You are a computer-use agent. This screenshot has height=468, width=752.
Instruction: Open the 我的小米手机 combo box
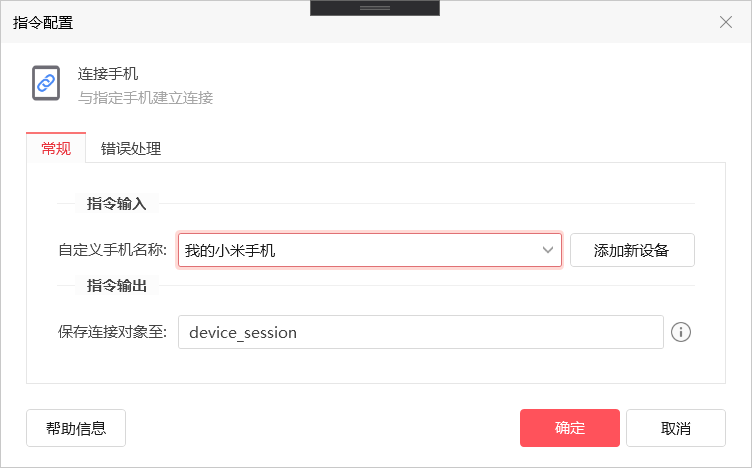(x=360, y=250)
